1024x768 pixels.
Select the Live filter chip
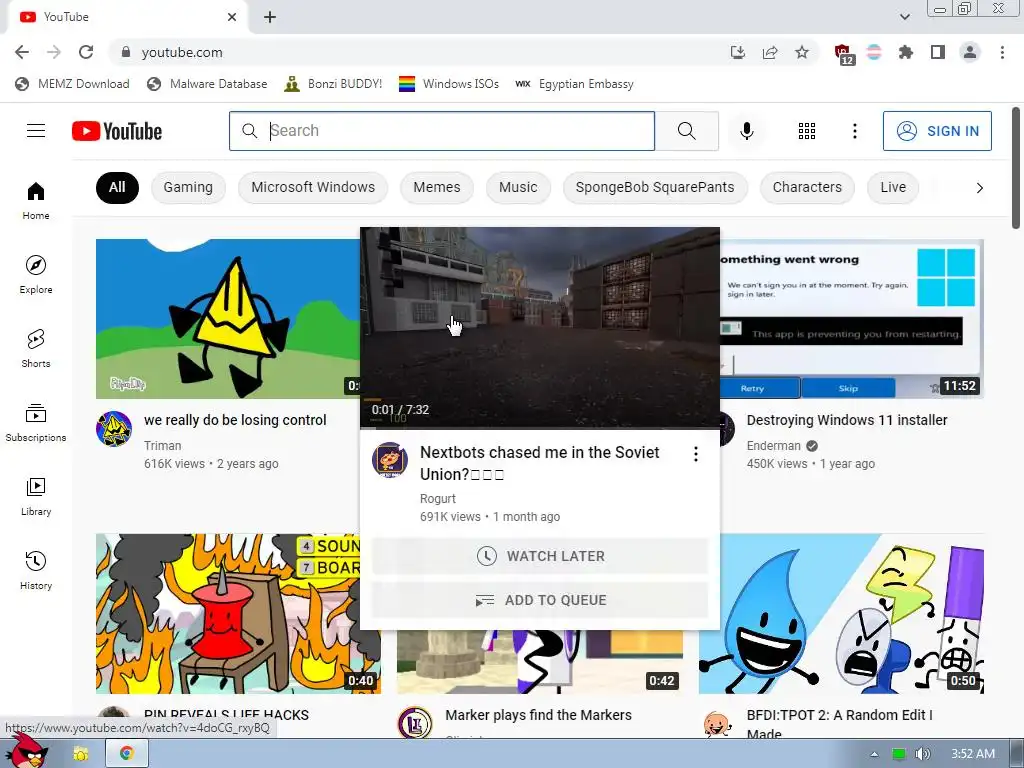(x=893, y=187)
